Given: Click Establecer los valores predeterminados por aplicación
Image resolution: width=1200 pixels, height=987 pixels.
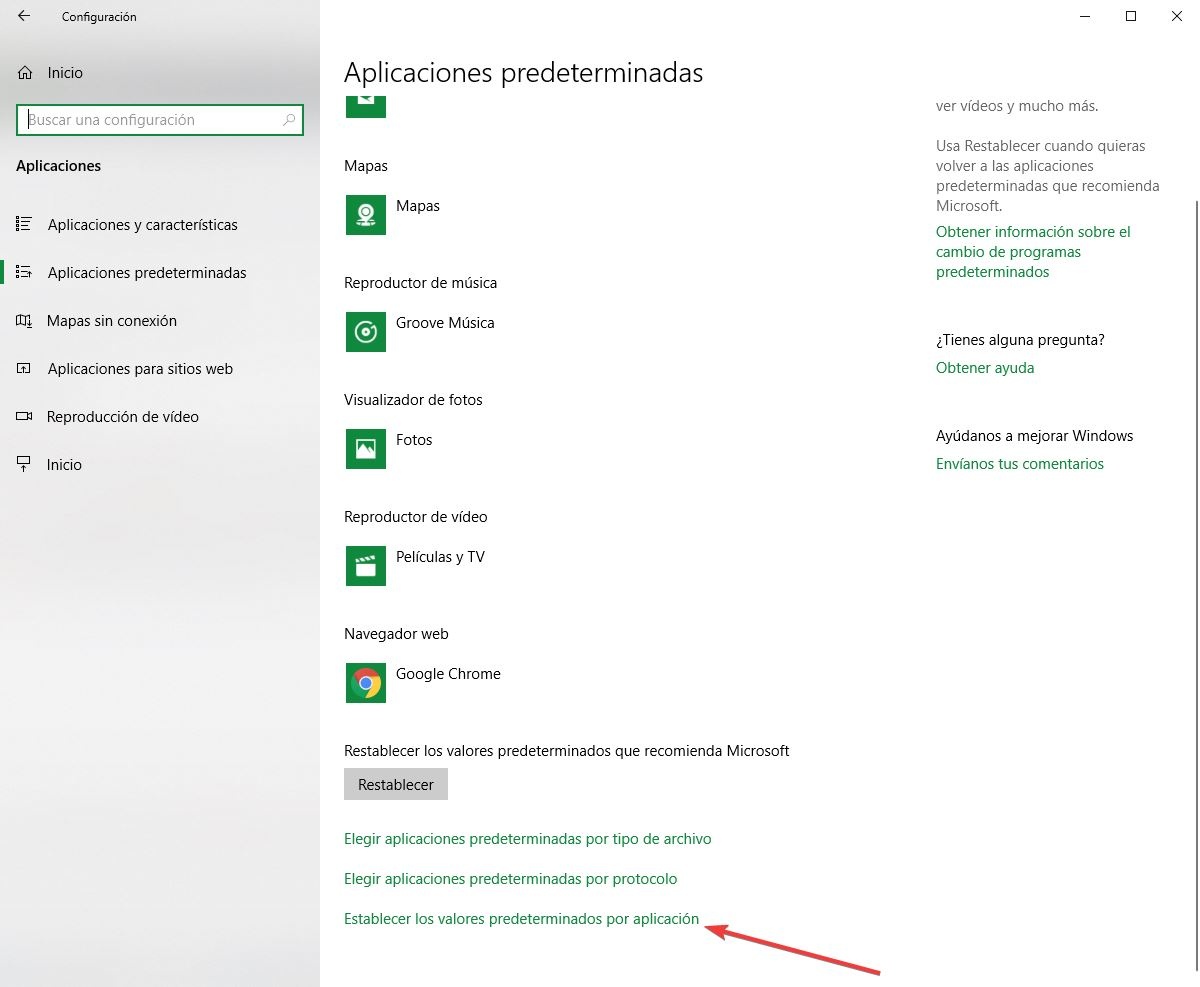Looking at the screenshot, I should coord(521,919).
